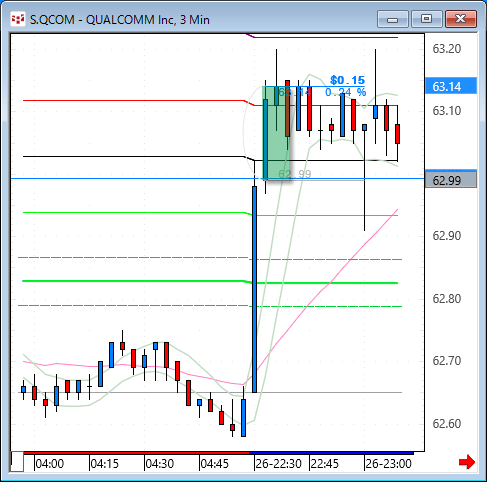
Task: Click the 63.20 price axis label
Action: point(447,49)
